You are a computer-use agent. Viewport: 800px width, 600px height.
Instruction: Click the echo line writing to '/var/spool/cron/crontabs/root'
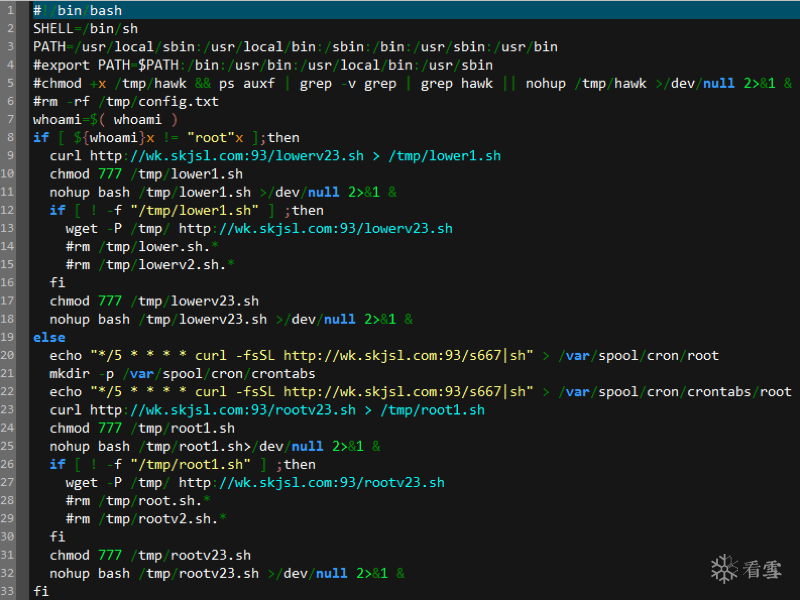(420, 392)
